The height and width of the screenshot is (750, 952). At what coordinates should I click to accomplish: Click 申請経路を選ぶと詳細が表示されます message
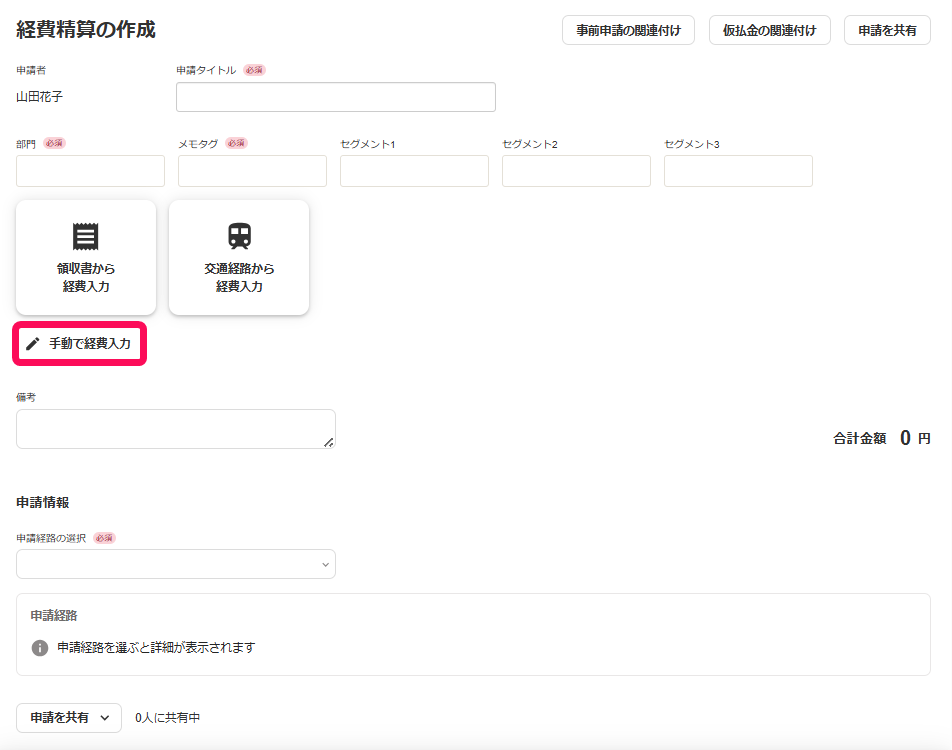click(156, 648)
